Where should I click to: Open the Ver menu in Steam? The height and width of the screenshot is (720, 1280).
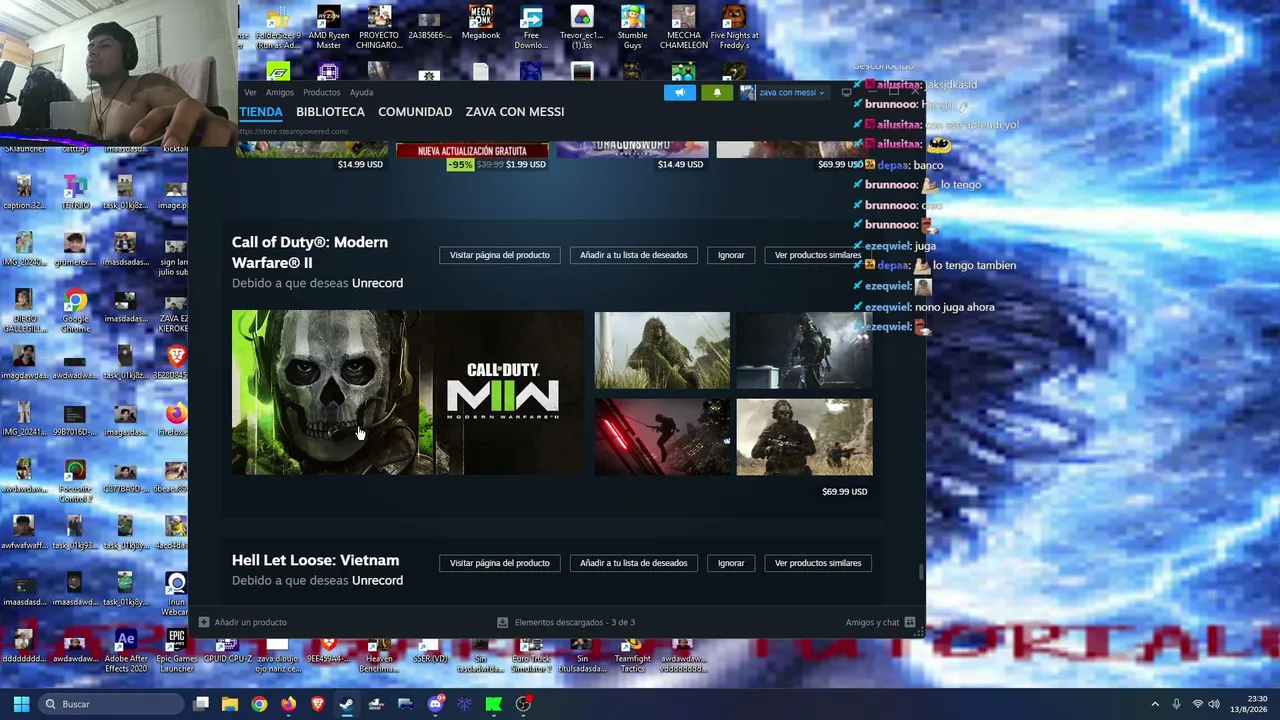[x=250, y=92]
